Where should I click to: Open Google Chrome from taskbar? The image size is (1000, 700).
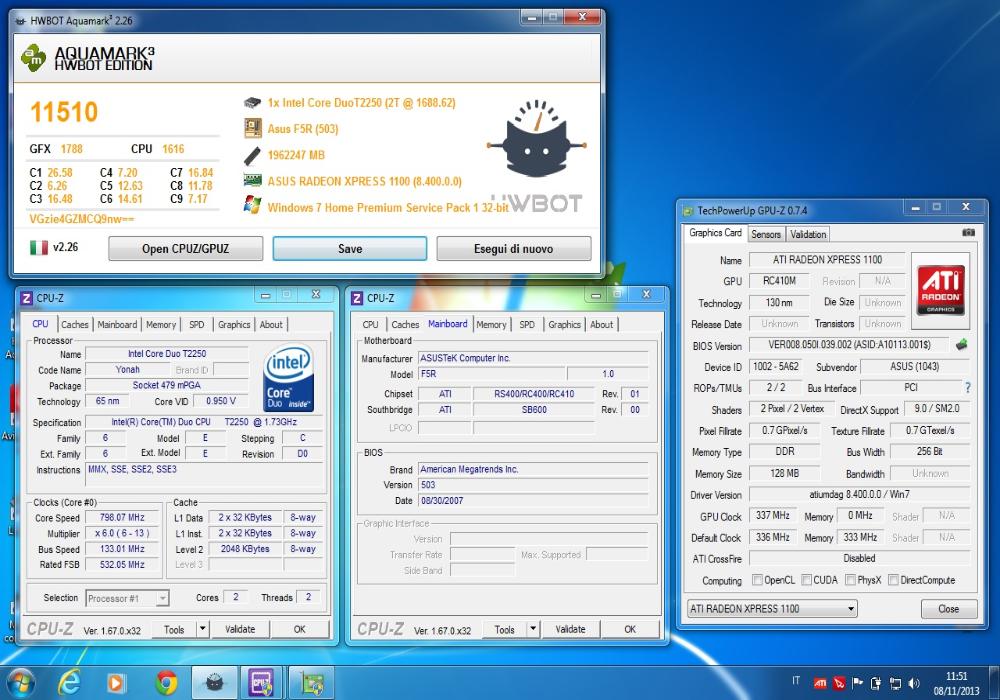[166, 683]
